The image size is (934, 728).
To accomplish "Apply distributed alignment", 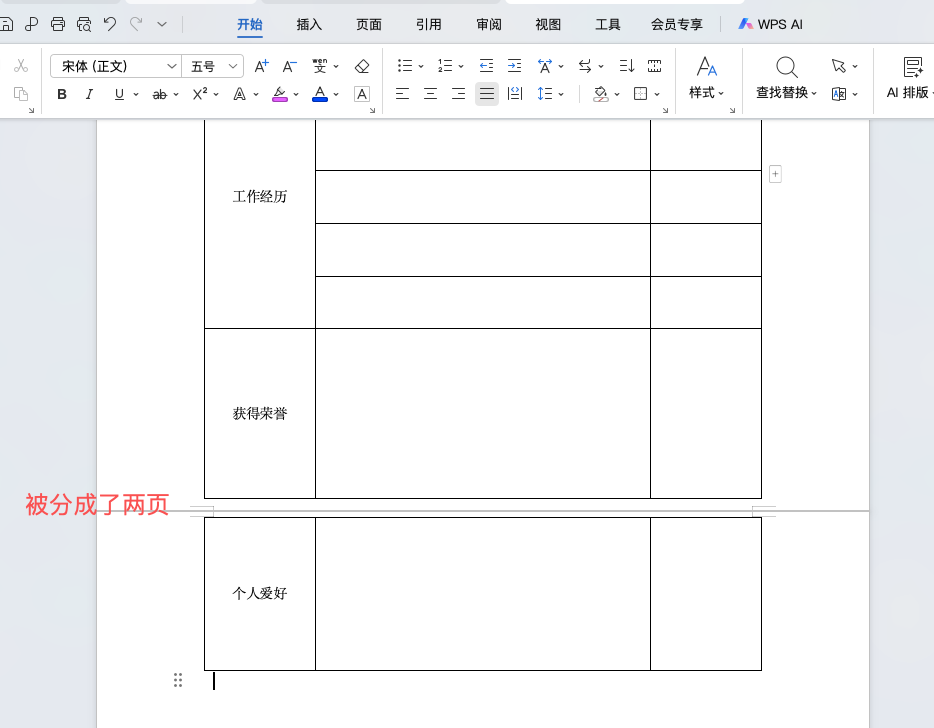I will tap(515, 94).
